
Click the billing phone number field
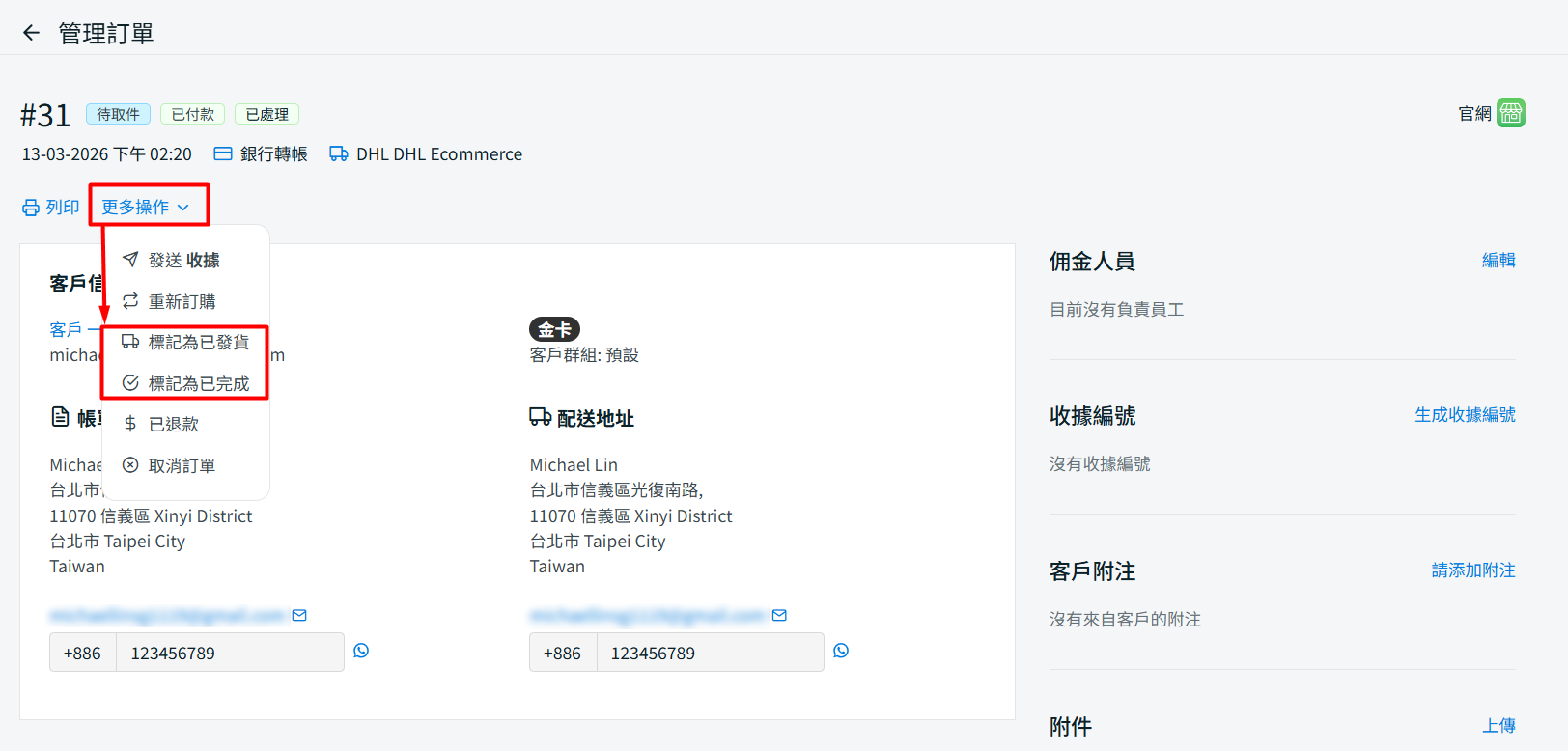pyautogui.click(x=229, y=654)
